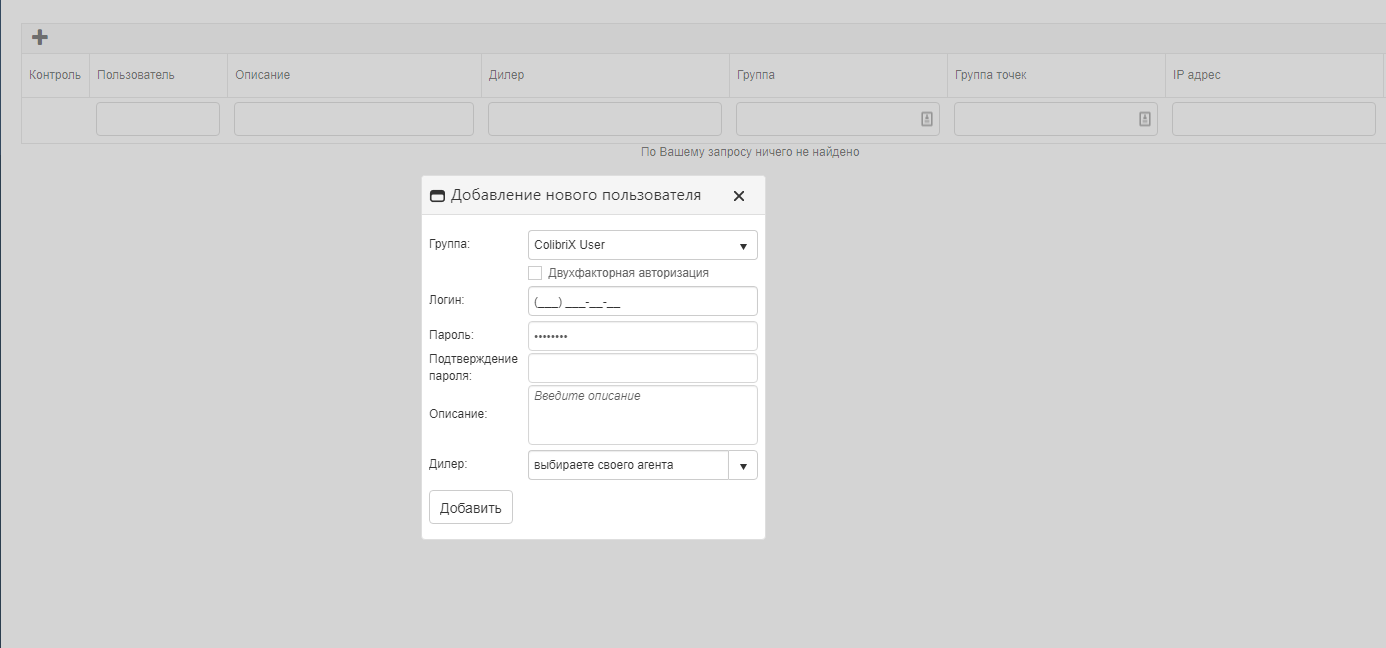Sort by Группа column header
Screen dimensions: 1386x648
point(838,75)
